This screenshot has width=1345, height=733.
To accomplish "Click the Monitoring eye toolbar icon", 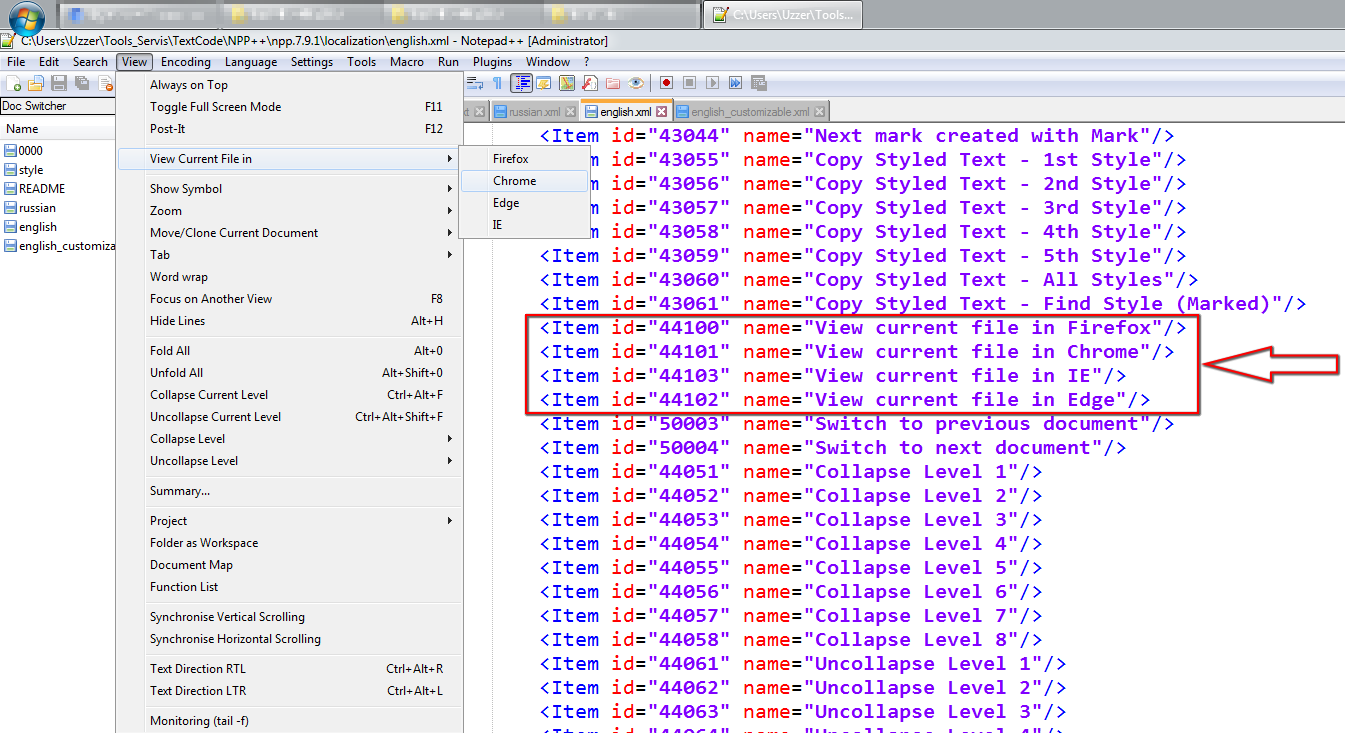I will pyautogui.click(x=636, y=83).
